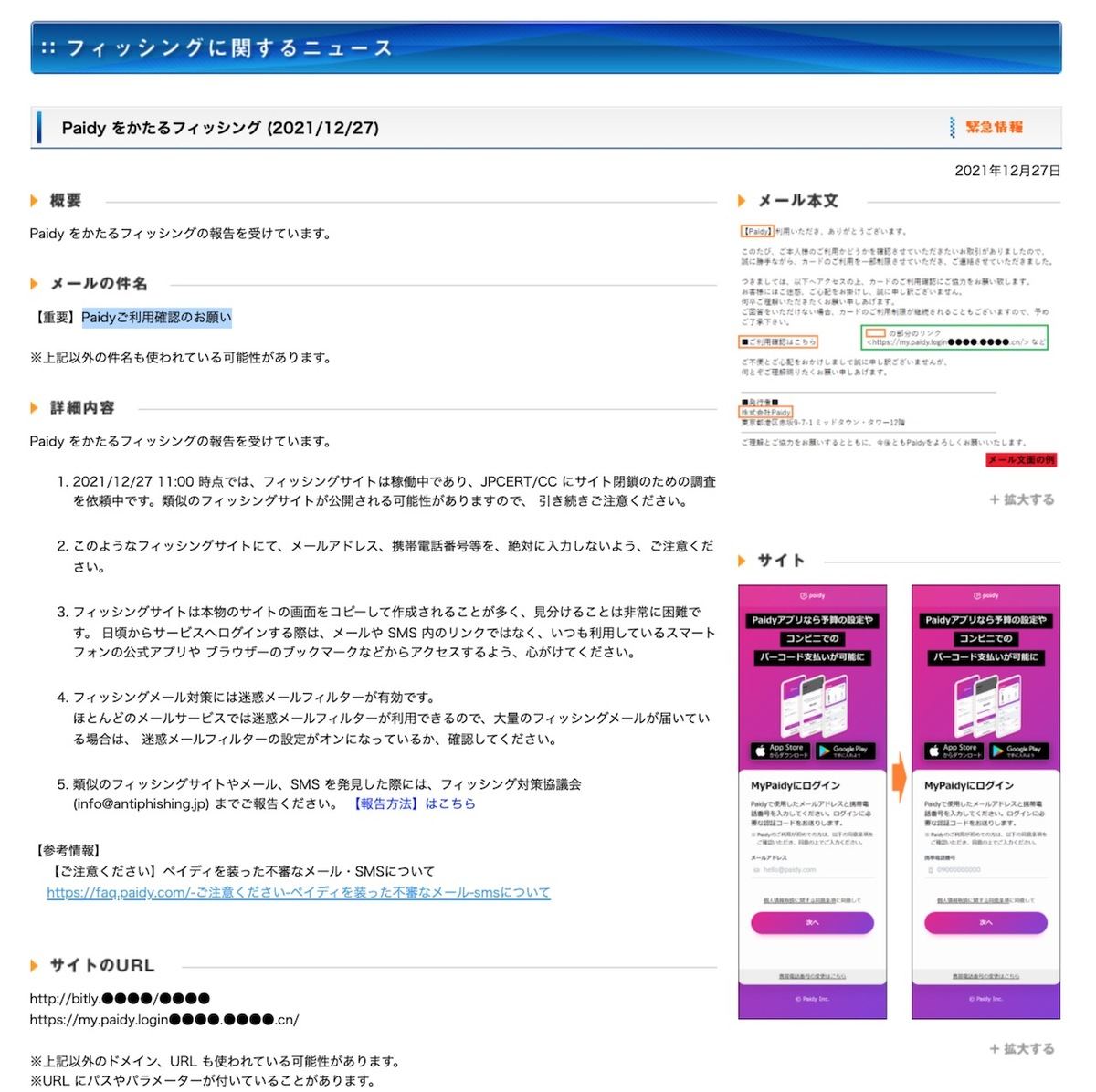Viewport: 1096px width, 1092px height.
Task: Click App Store badge in left screenshot
Action: [780, 751]
